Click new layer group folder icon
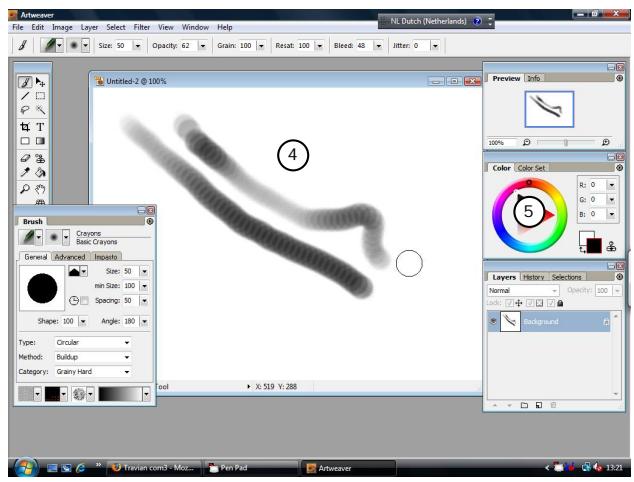Image resolution: width=634 pixels, height=482 pixels. [x=524, y=405]
